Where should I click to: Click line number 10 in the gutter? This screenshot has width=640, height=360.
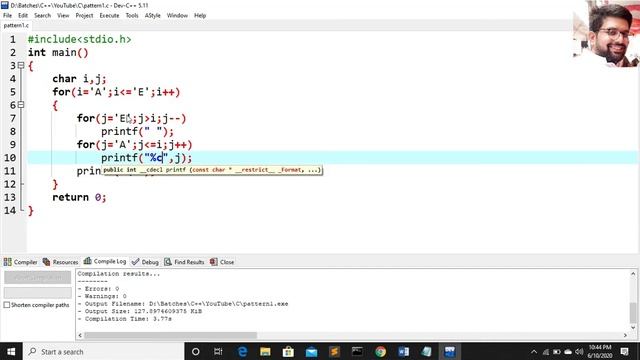(10, 158)
